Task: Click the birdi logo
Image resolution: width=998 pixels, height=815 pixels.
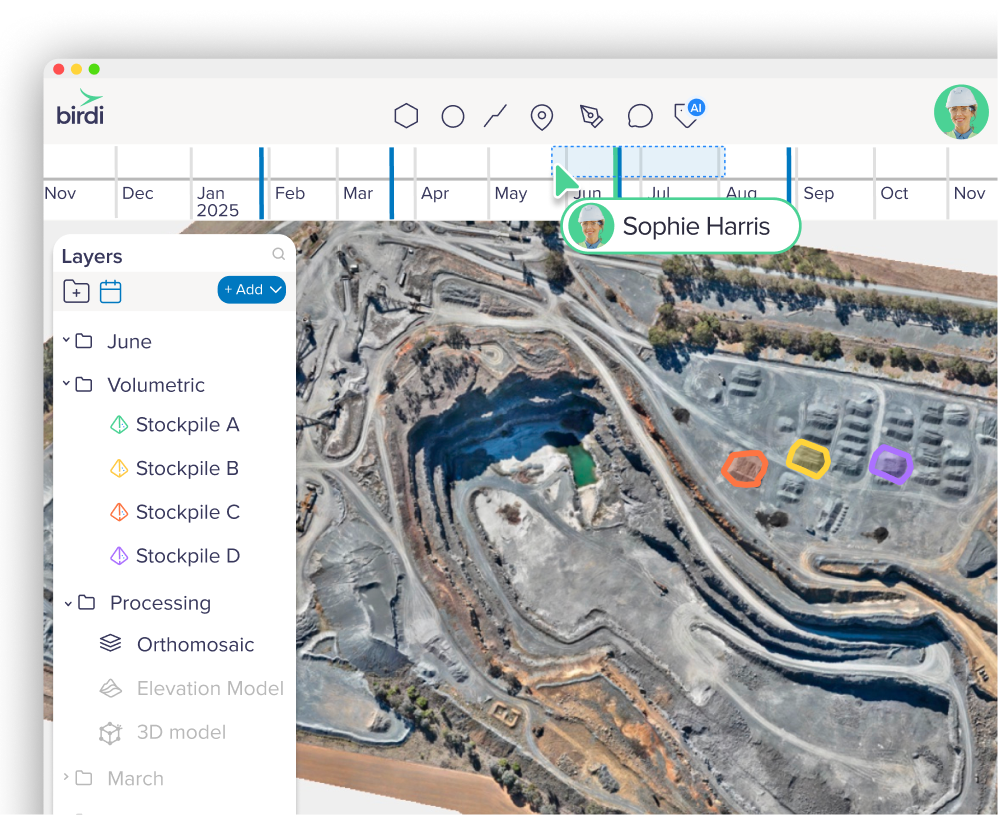Action: 80,107
